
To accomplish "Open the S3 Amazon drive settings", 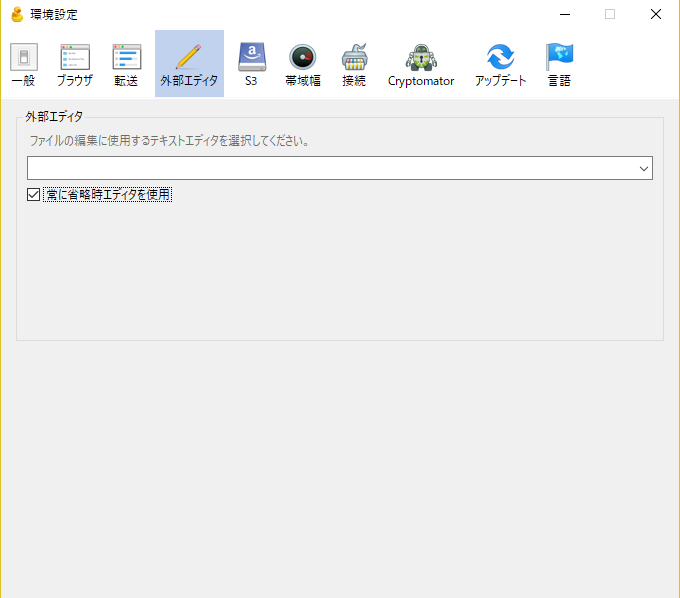I will tap(251, 64).
